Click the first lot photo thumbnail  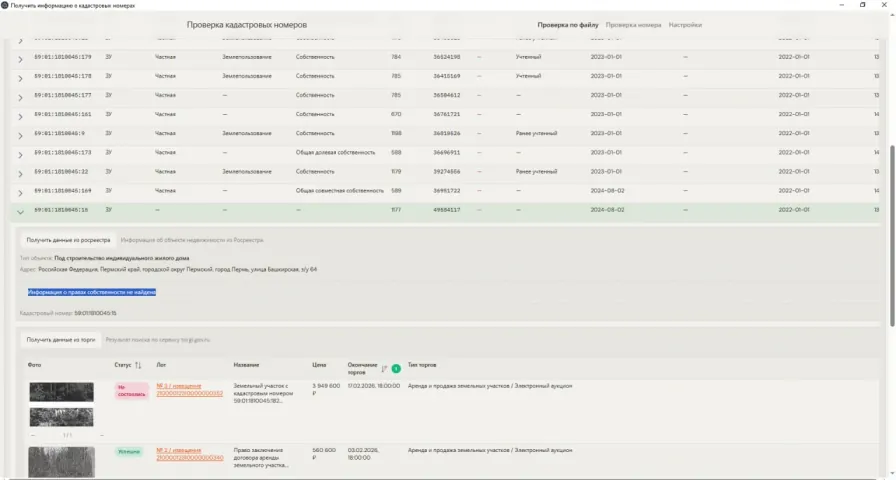(61, 392)
